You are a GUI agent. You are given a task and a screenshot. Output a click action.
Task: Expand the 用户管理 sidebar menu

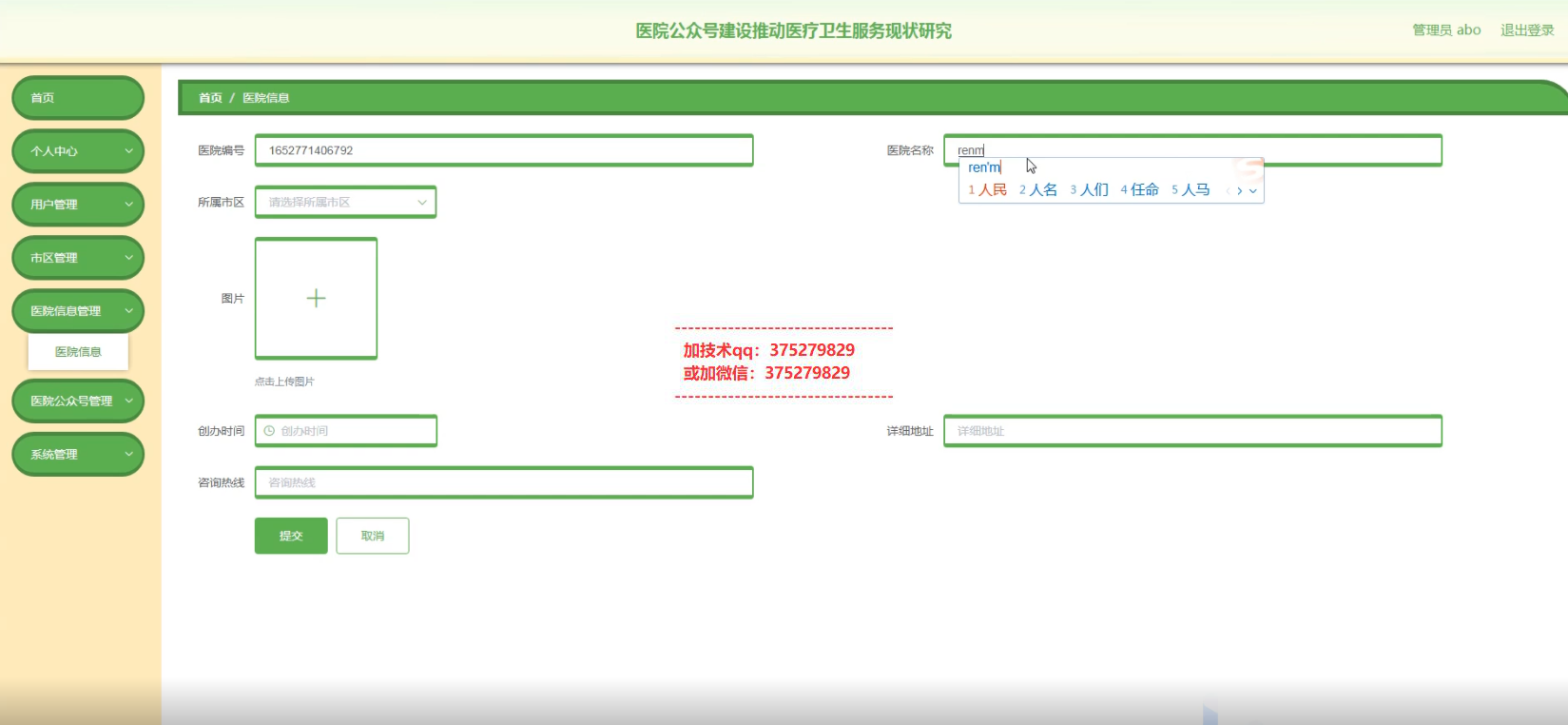(x=78, y=205)
